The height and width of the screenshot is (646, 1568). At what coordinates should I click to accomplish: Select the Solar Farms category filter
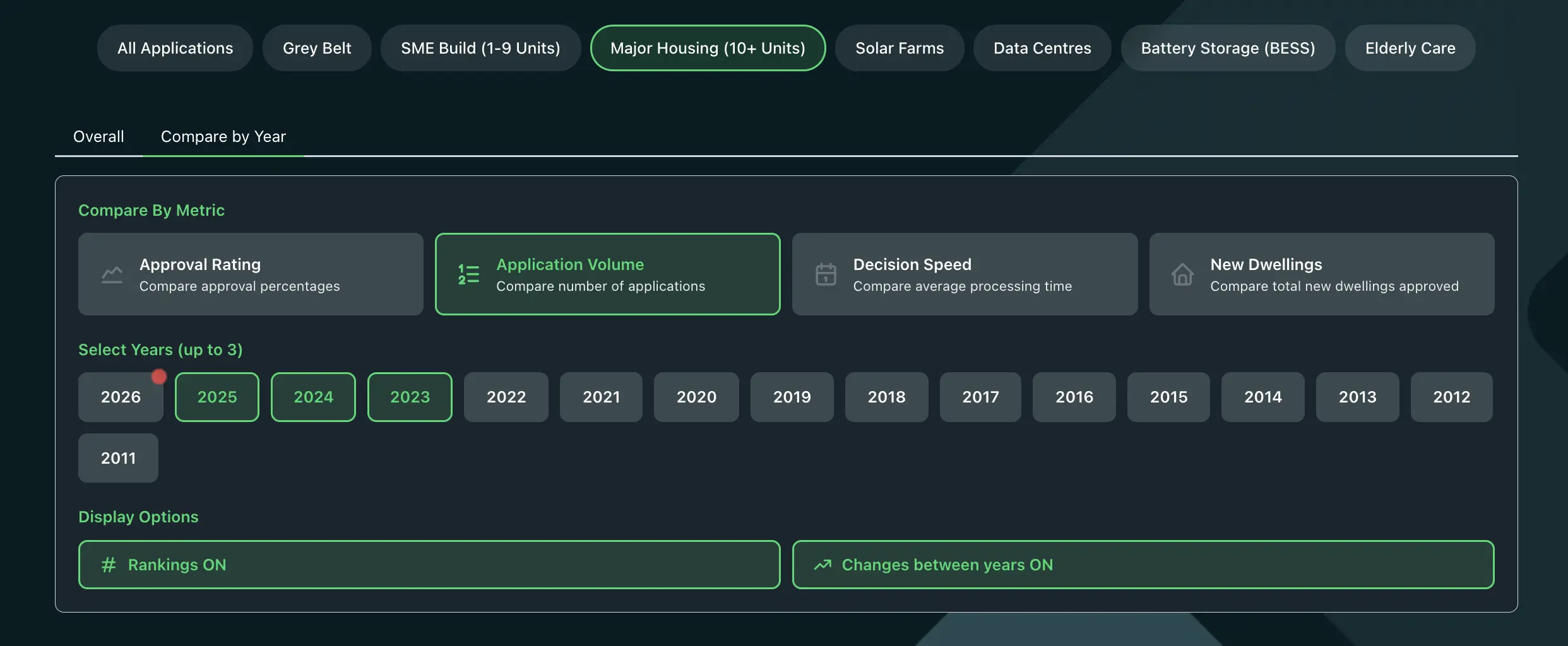[899, 47]
